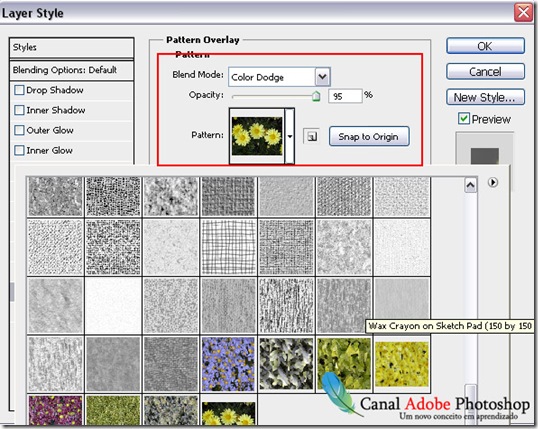
Task: Click the Opacity percentage input field
Action: [x=345, y=96]
